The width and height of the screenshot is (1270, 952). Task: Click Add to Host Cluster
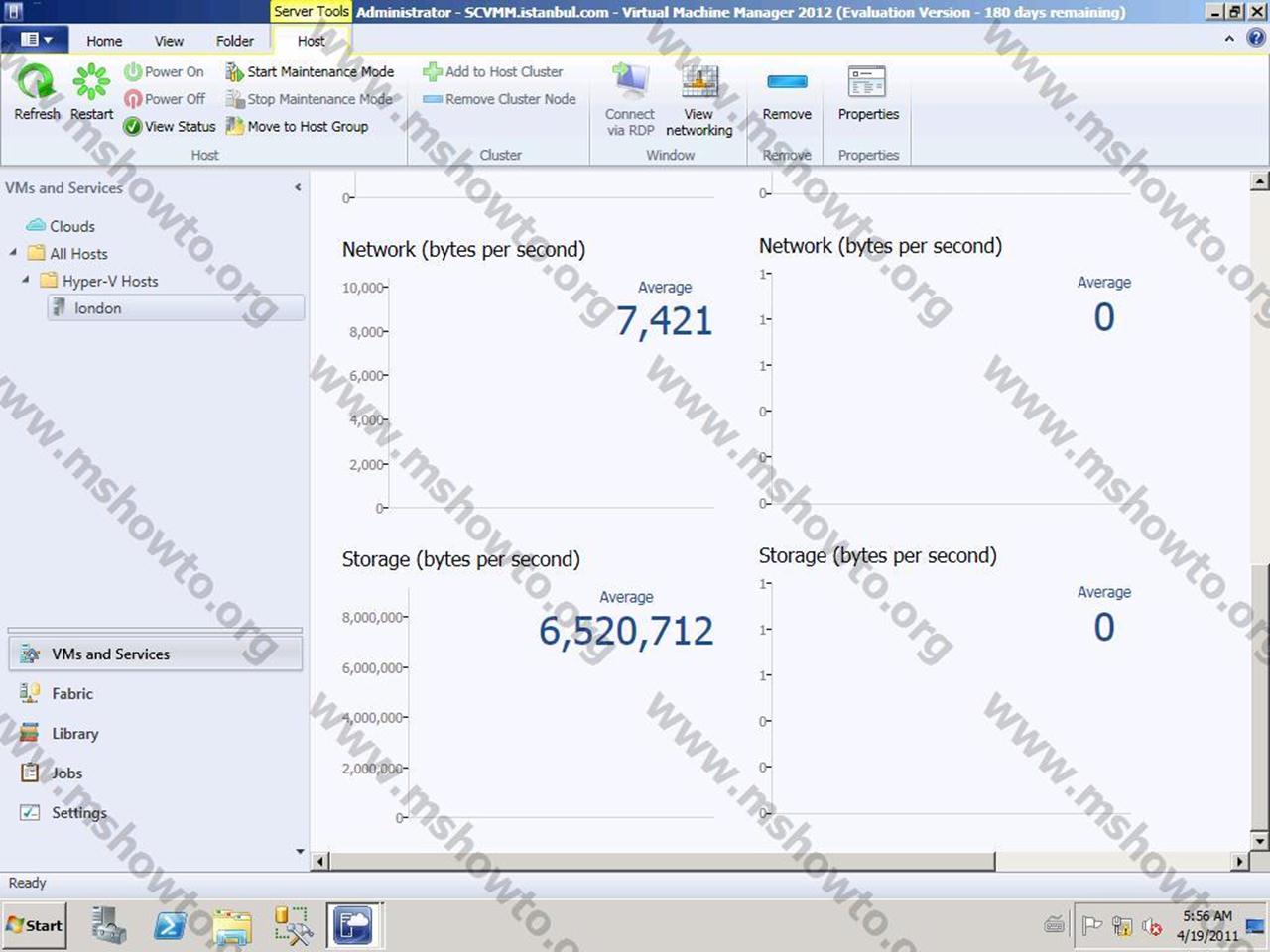[493, 71]
